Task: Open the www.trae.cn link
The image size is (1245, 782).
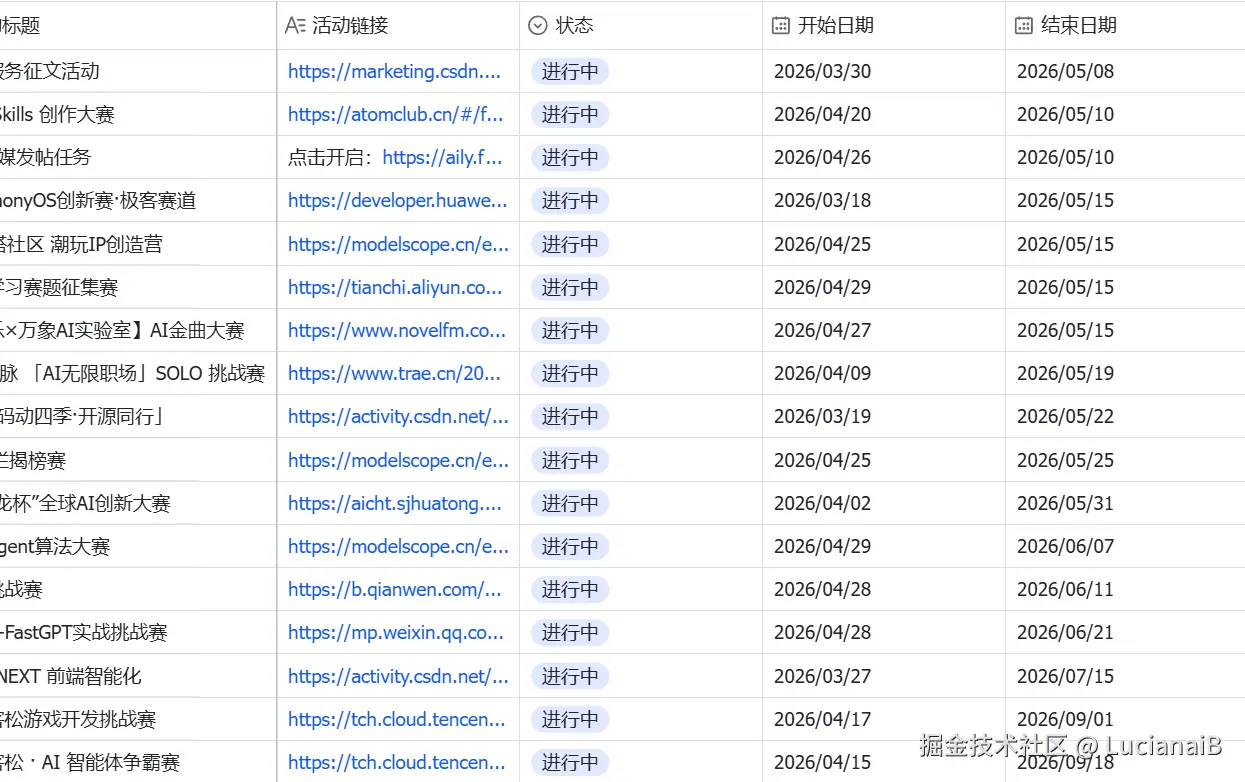Action: 394,373
